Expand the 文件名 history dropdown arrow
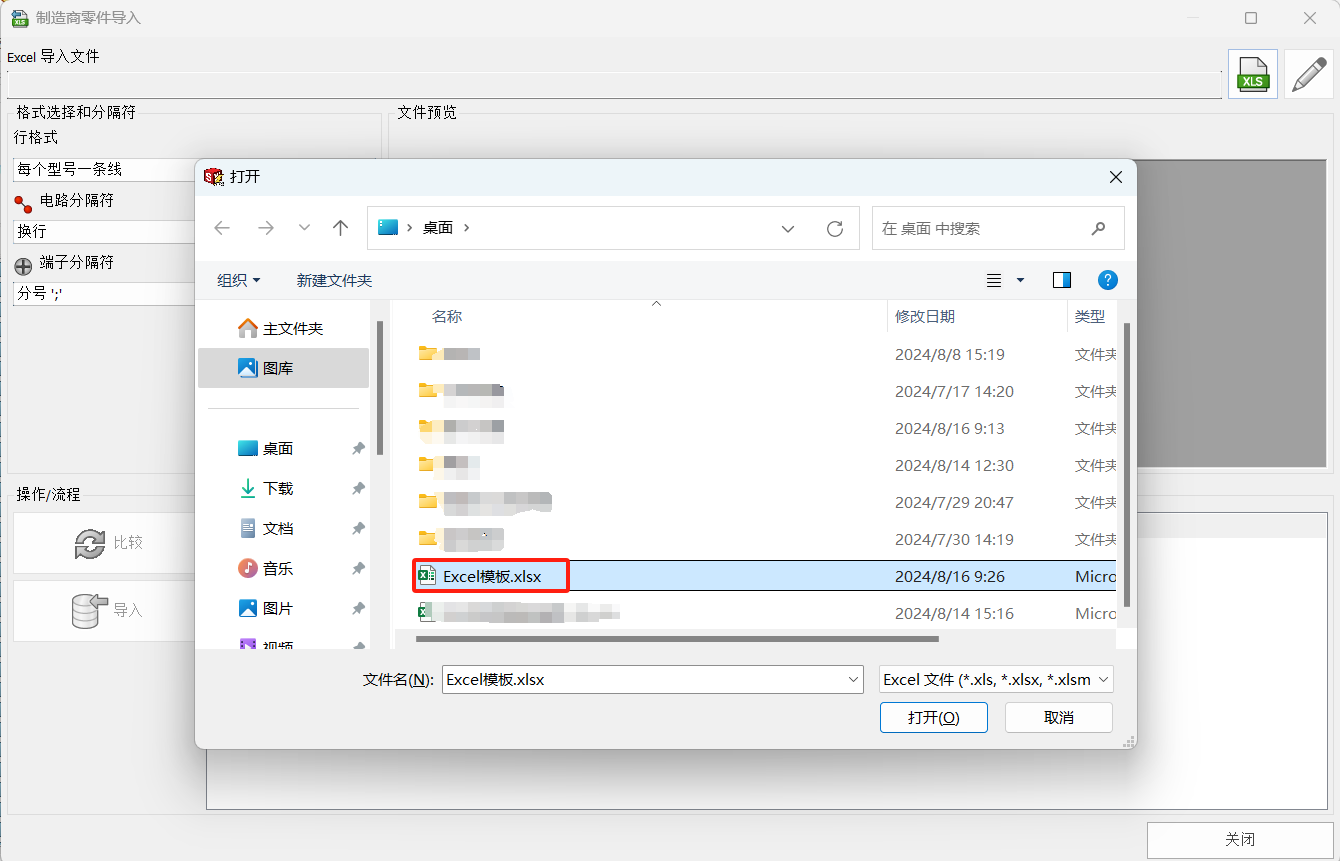The width and height of the screenshot is (1340, 861). coord(853,680)
